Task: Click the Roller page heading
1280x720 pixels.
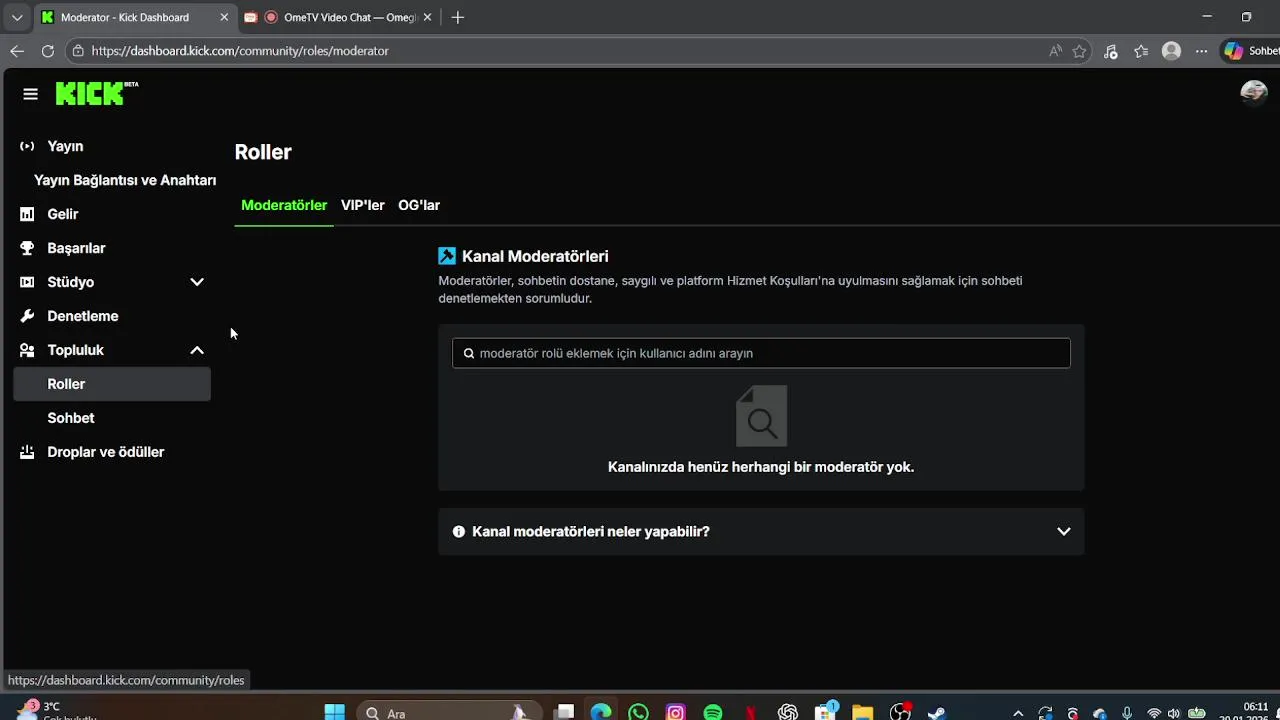Action: [x=263, y=152]
